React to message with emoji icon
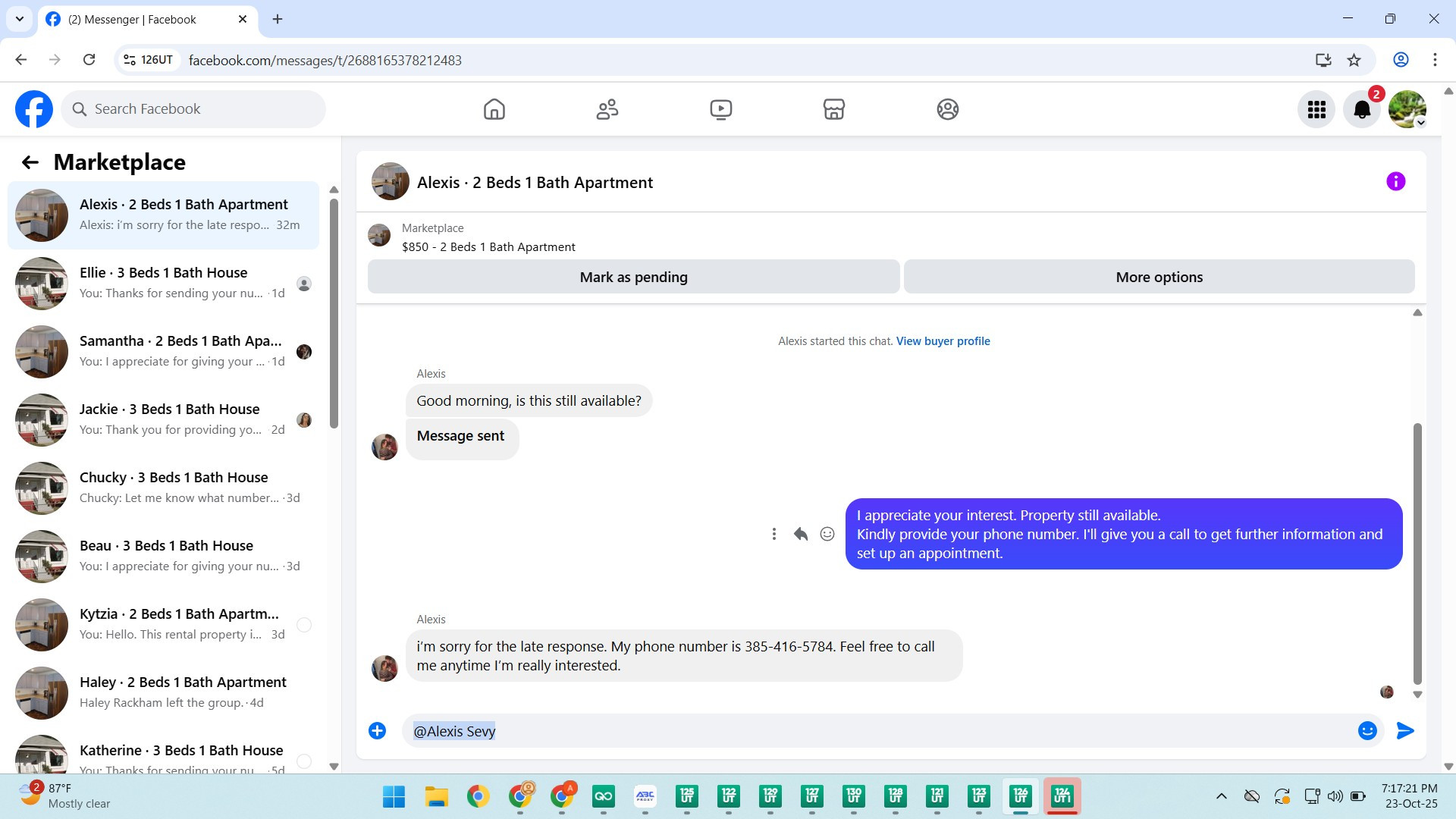This screenshot has width=1456, height=819. [x=827, y=534]
